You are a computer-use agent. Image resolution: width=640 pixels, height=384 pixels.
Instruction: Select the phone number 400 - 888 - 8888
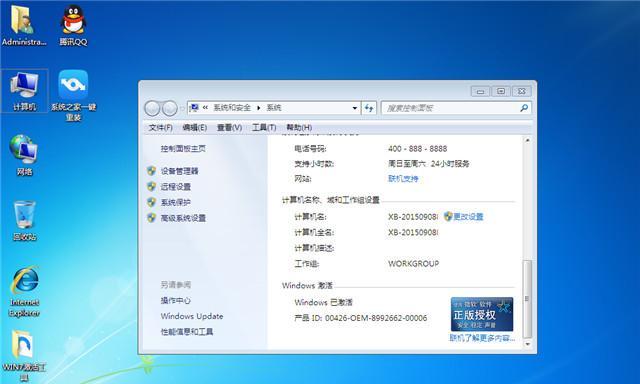tap(418, 149)
